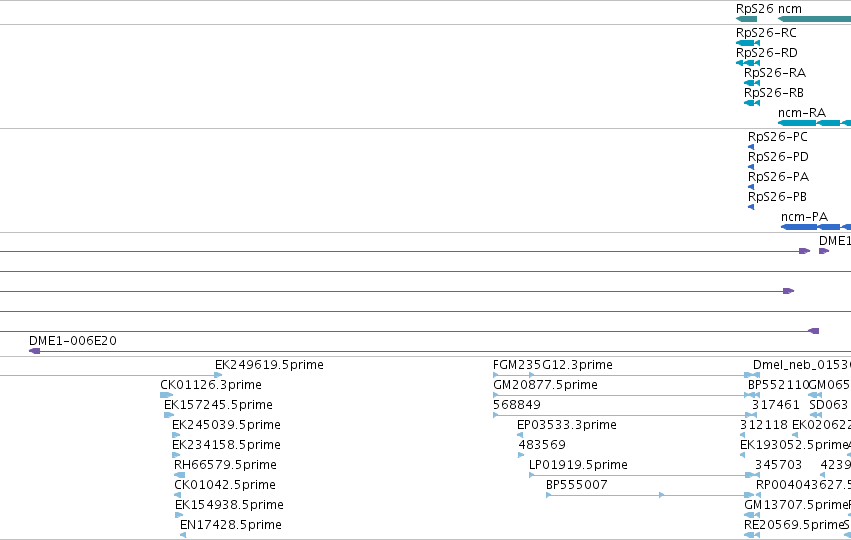This screenshot has width=851, height=540.
Task: Select the RpS26 gene label
Action: 754,9
